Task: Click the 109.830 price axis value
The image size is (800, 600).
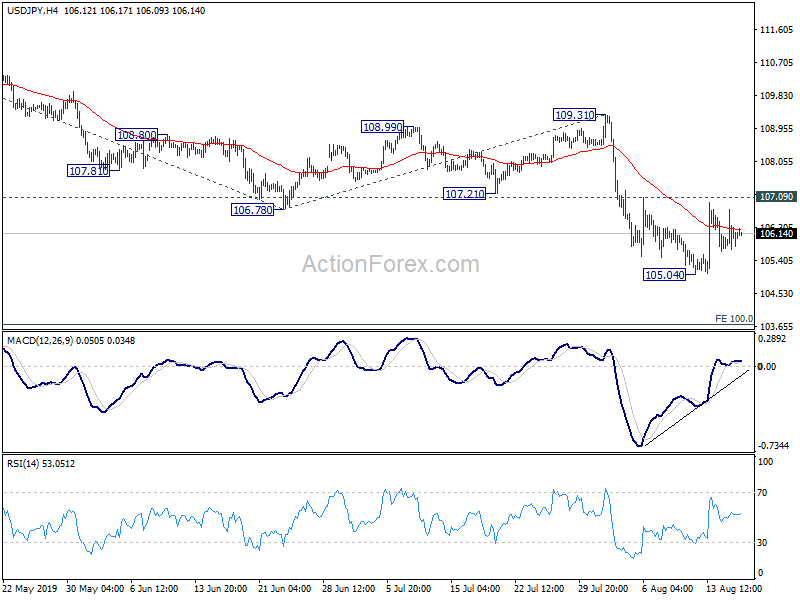Action: [777, 96]
